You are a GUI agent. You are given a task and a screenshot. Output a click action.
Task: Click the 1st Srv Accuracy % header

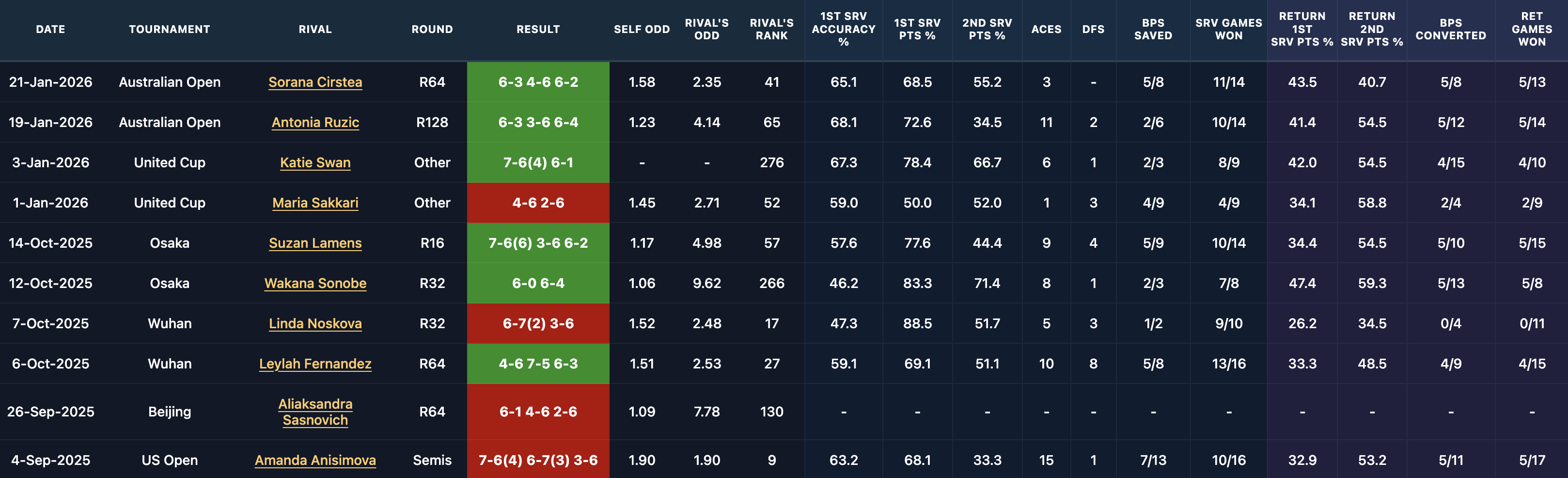click(843, 29)
